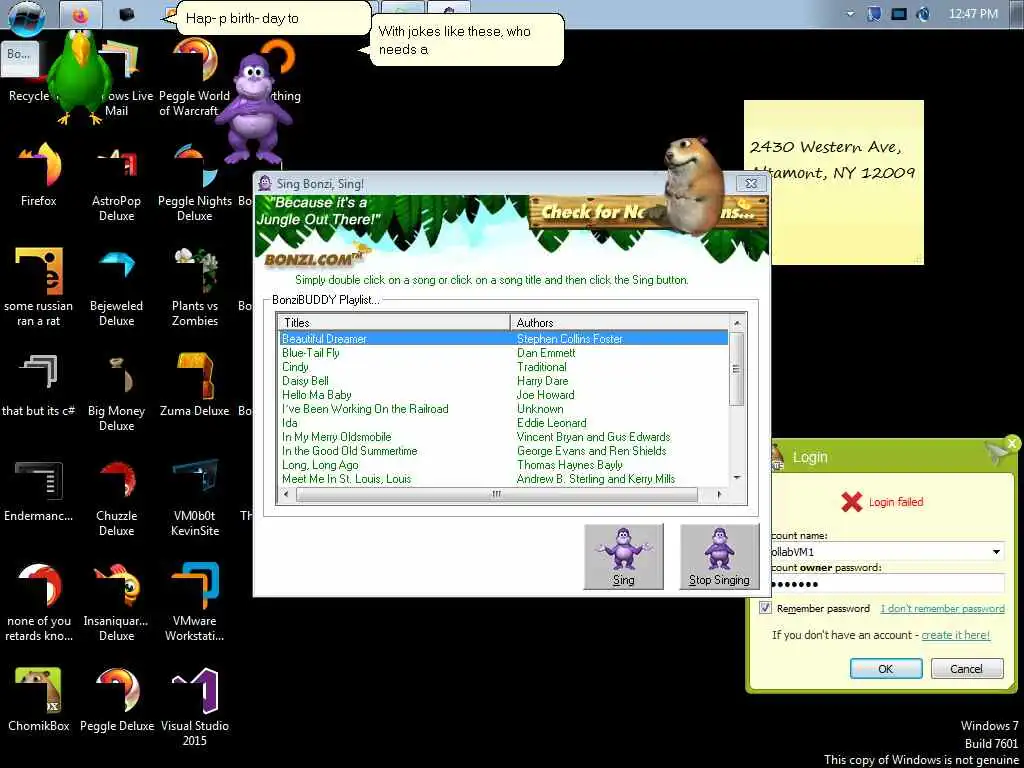Toggle the Remember password checkbox
The image size is (1024, 768).
point(765,608)
